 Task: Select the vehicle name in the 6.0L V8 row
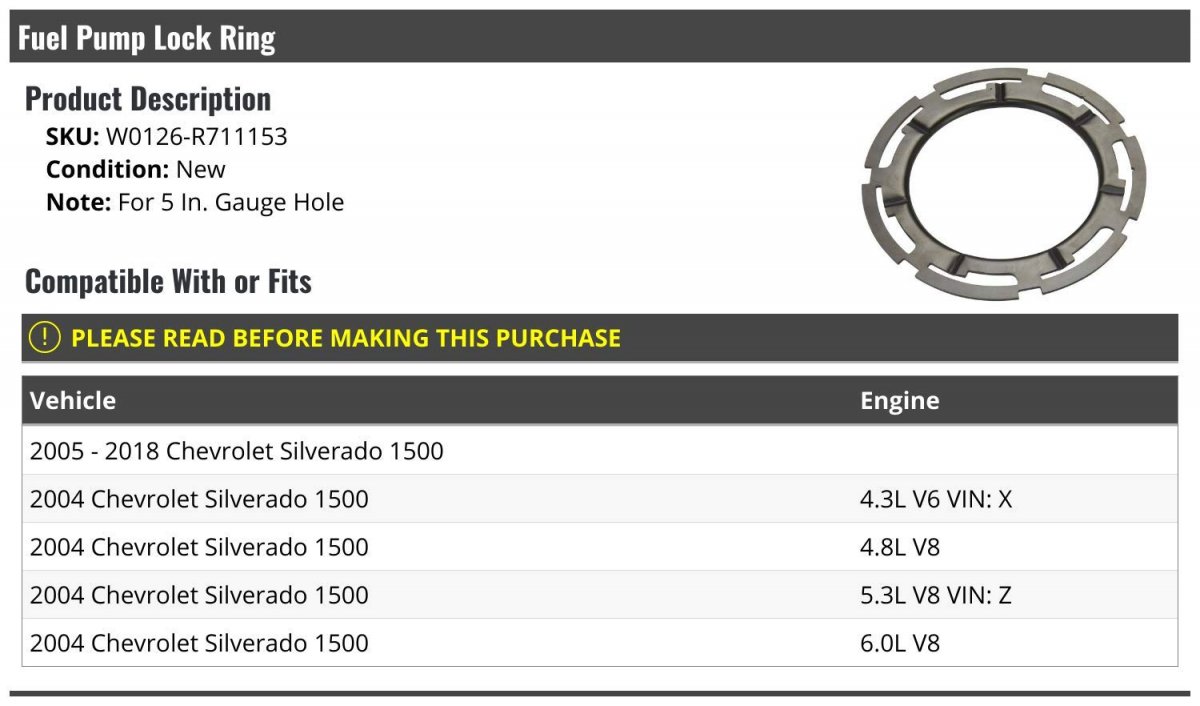coord(199,643)
